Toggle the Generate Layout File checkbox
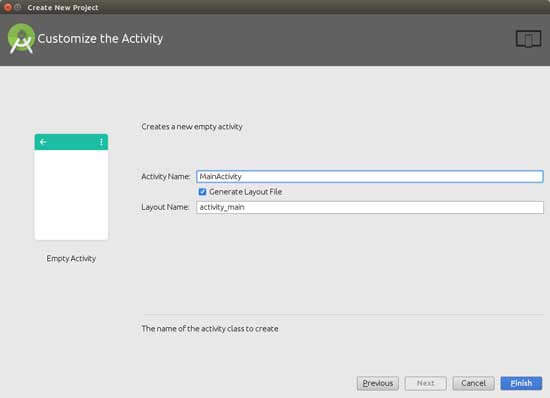 (202, 191)
